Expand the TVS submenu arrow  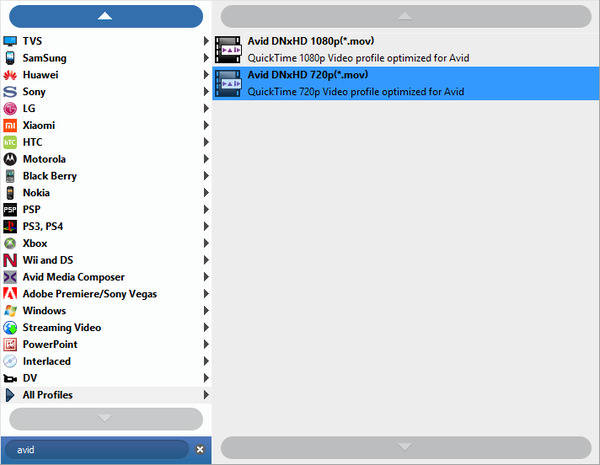206,41
